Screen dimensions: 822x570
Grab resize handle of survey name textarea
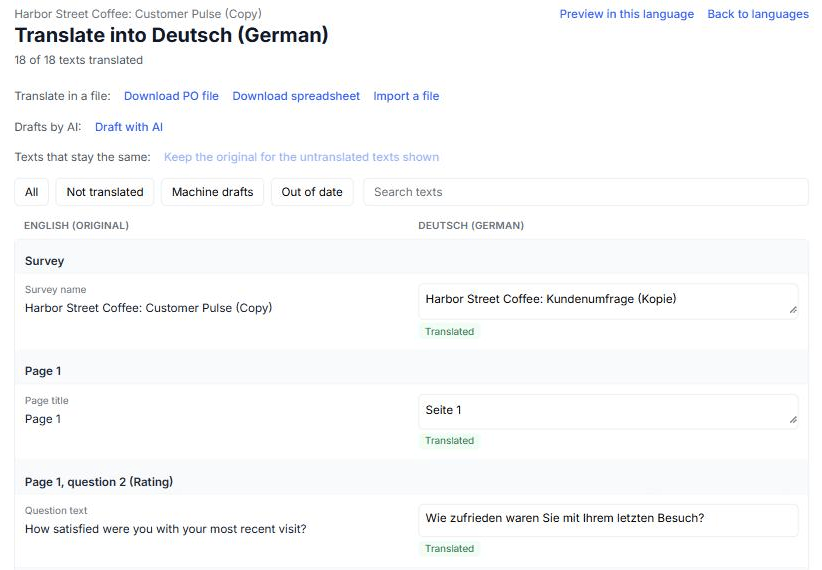793,310
